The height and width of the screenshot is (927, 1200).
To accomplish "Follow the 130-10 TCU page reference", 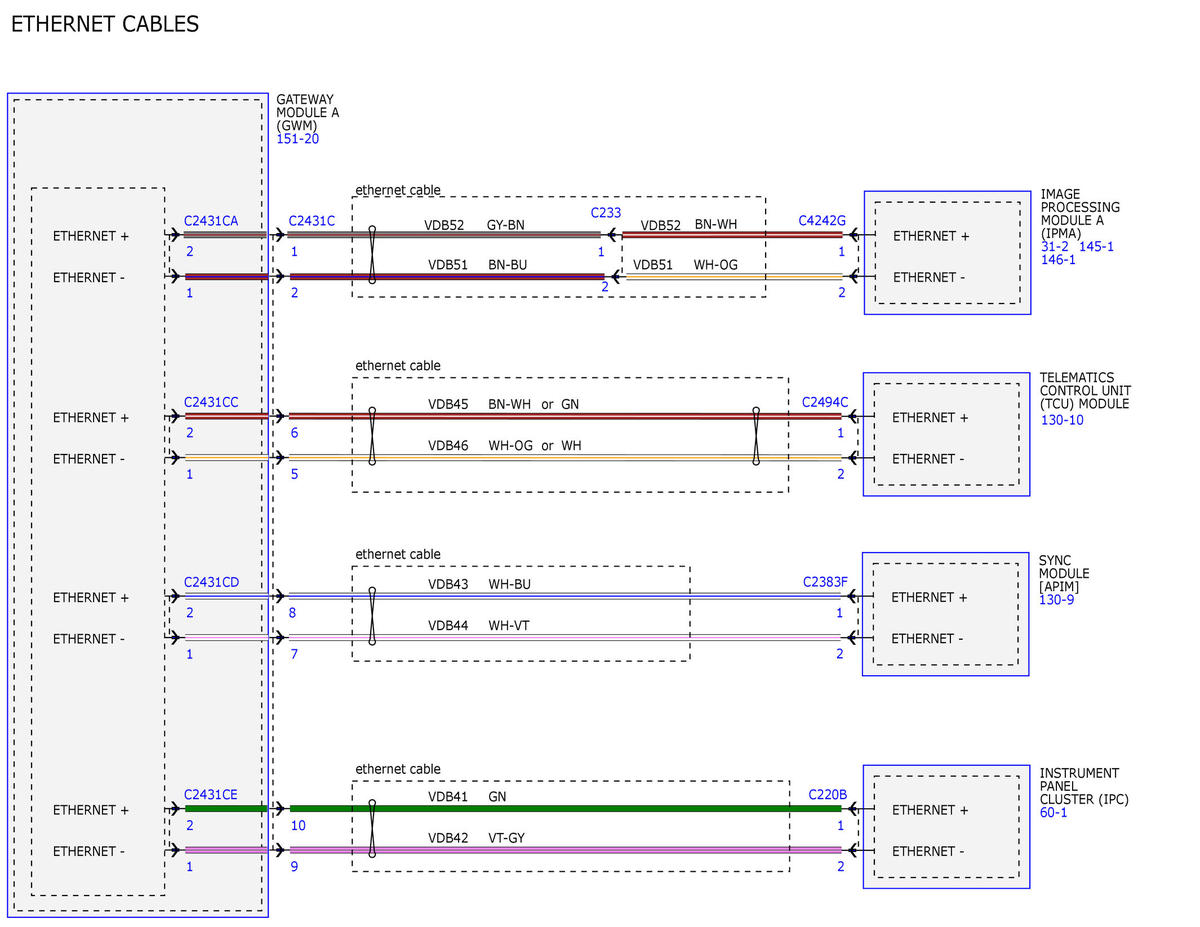I will (1062, 420).
